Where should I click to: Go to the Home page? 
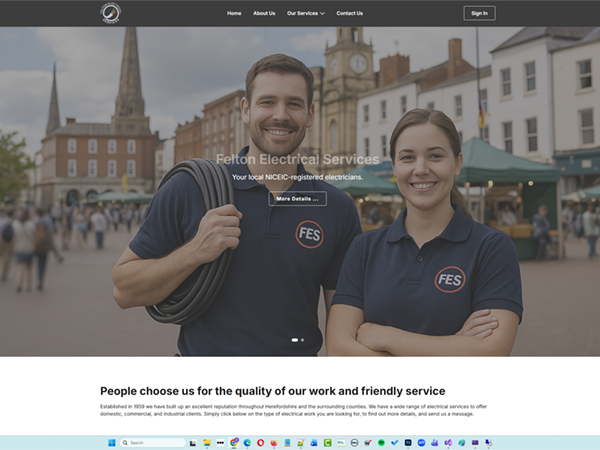234,13
